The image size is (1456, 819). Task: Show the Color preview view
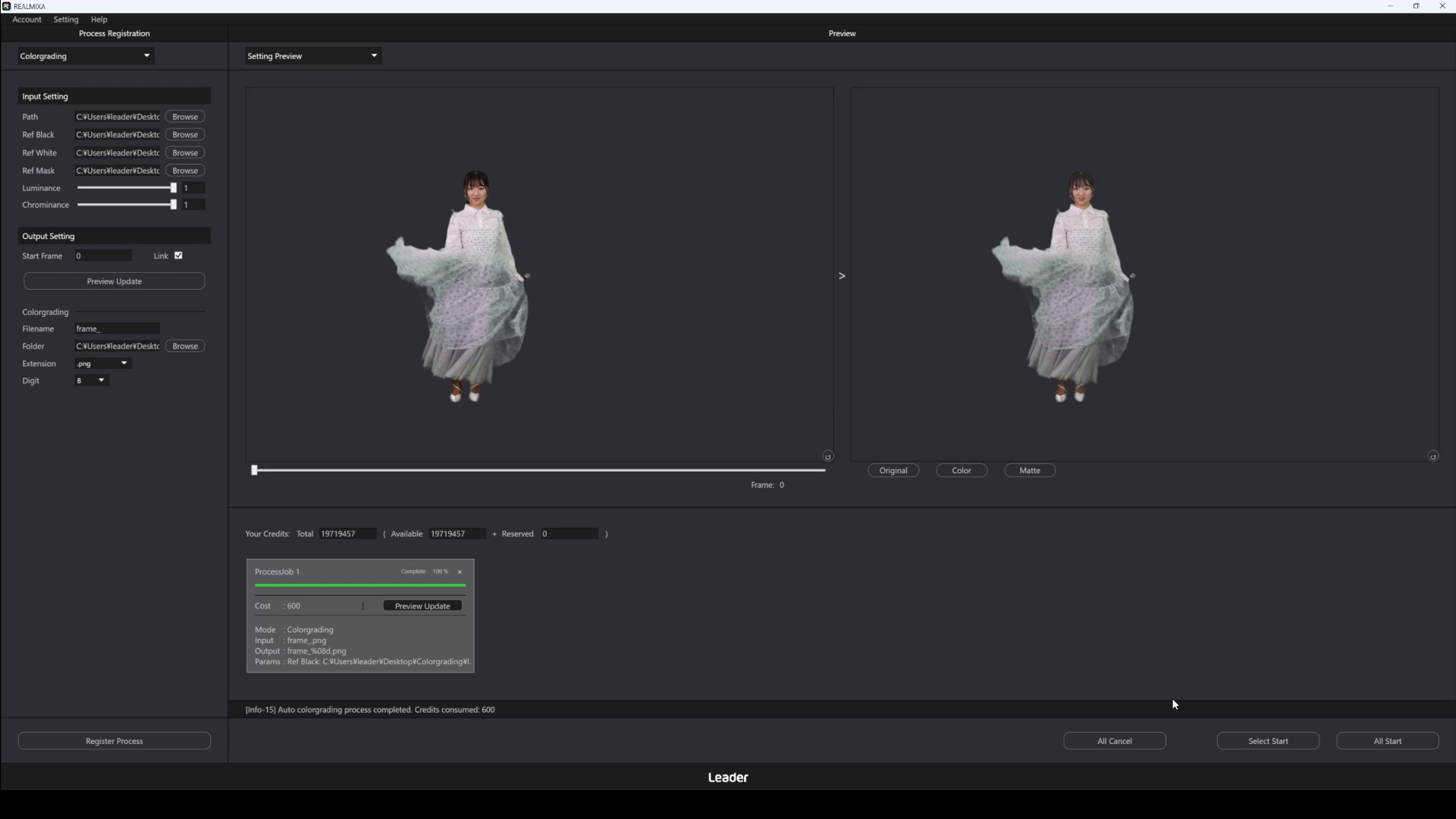point(962,471)
